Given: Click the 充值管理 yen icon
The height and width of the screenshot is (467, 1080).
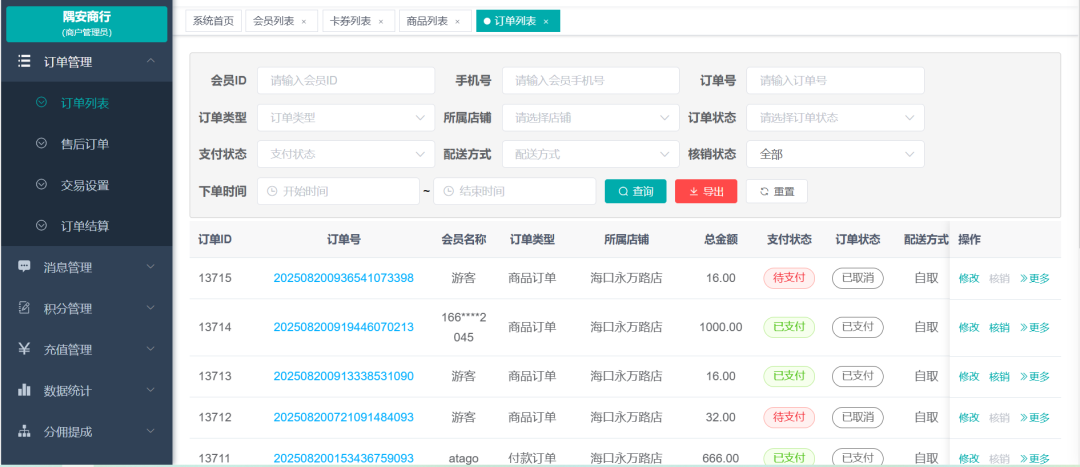Looking at the screenshot, I should pyautogui.click(x=24, y=349).
